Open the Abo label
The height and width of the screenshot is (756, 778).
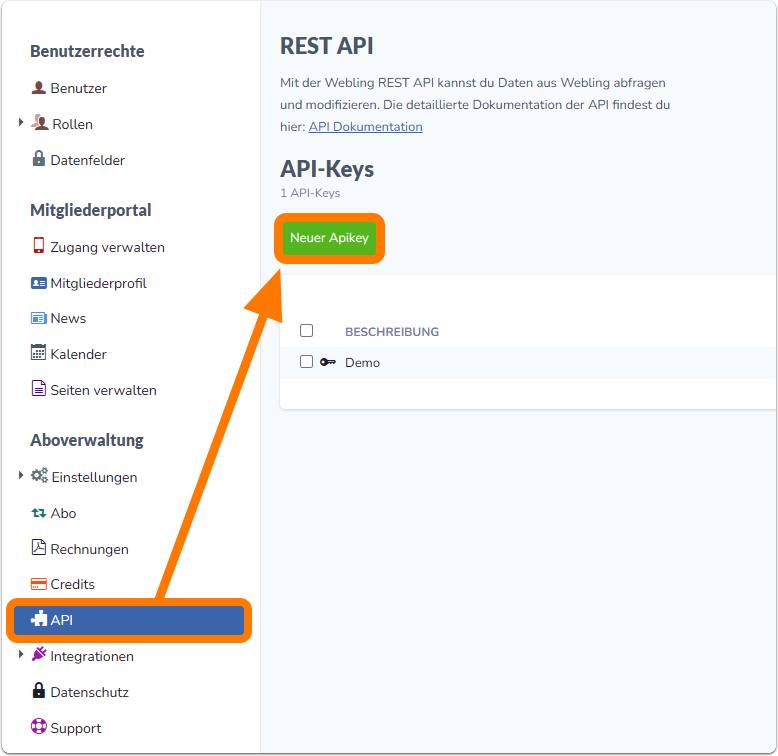click(x=64, y=513)
